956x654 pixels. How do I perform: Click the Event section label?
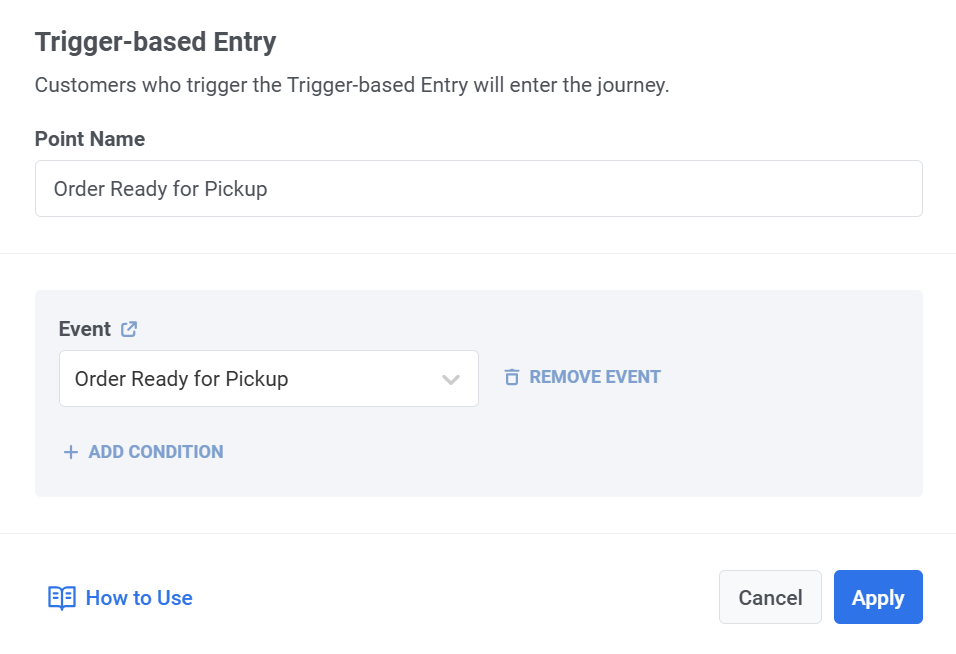(85, 329)
